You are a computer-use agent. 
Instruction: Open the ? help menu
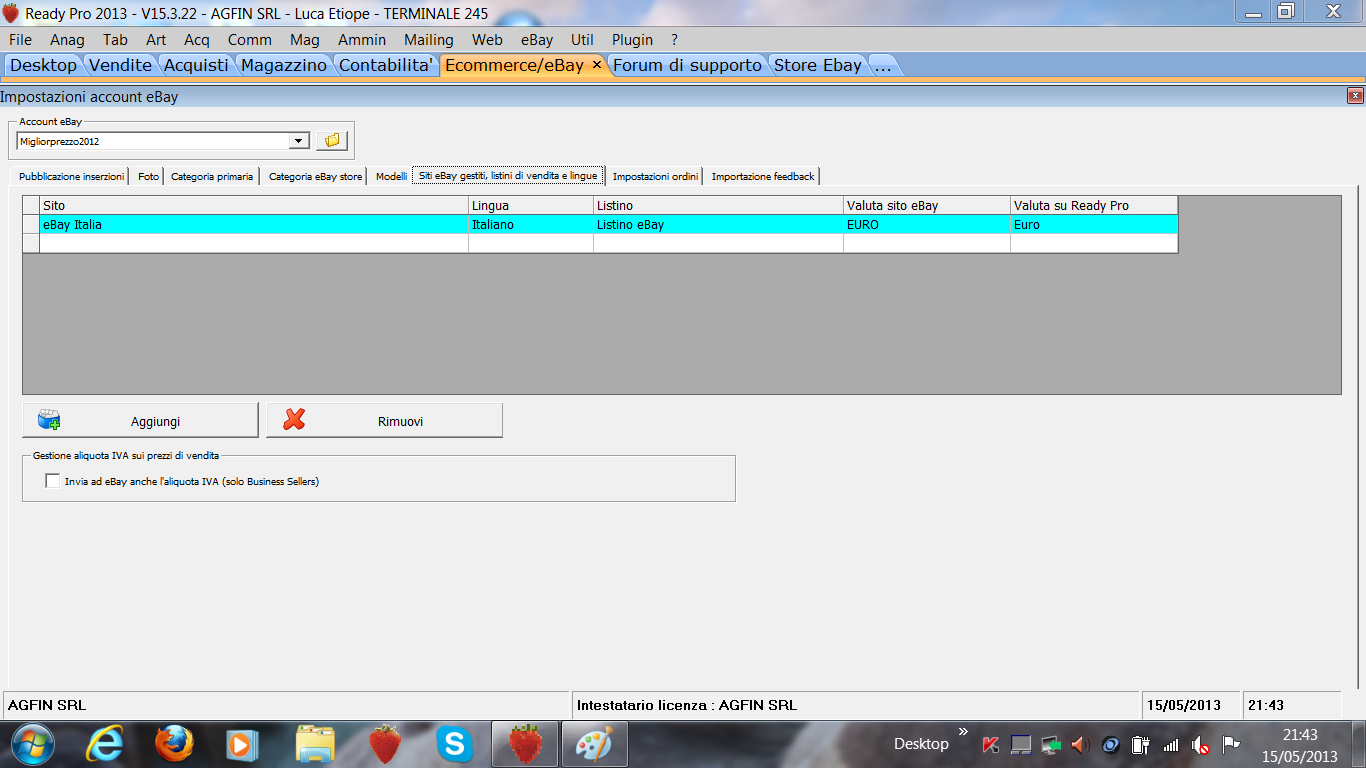[674, 40]
